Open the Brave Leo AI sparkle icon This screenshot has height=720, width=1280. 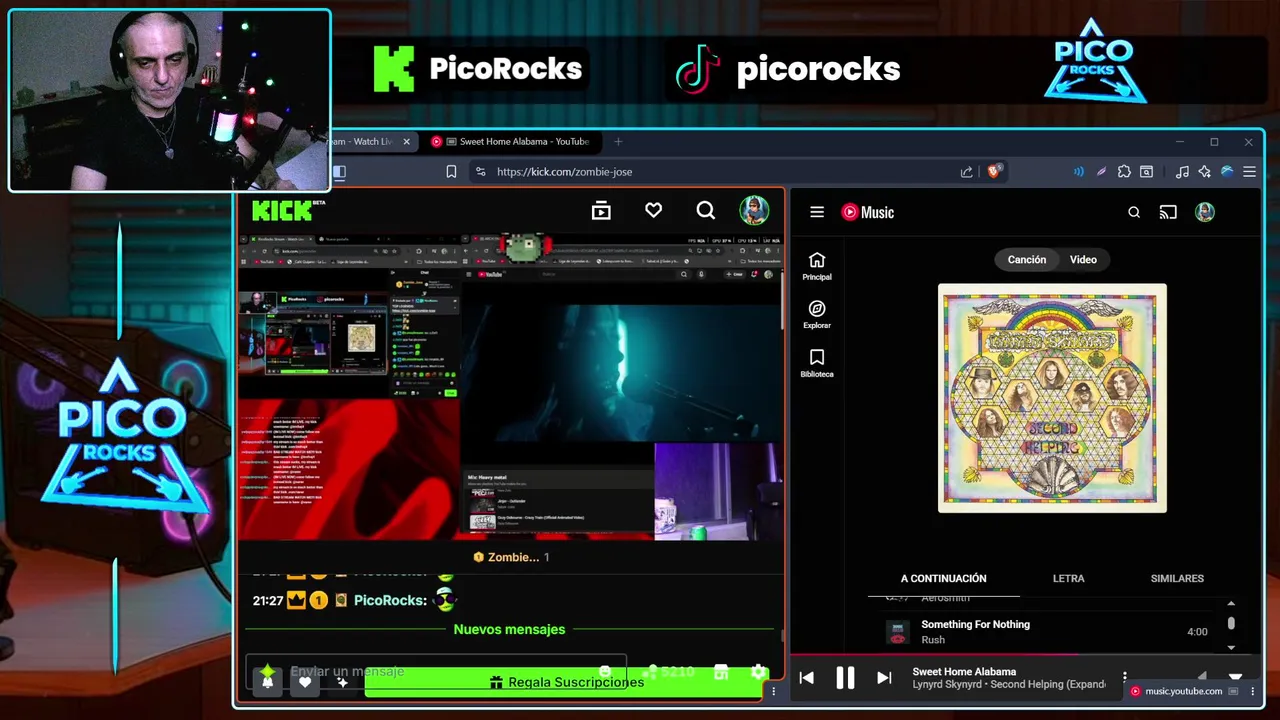click(x=1204, y=172)
